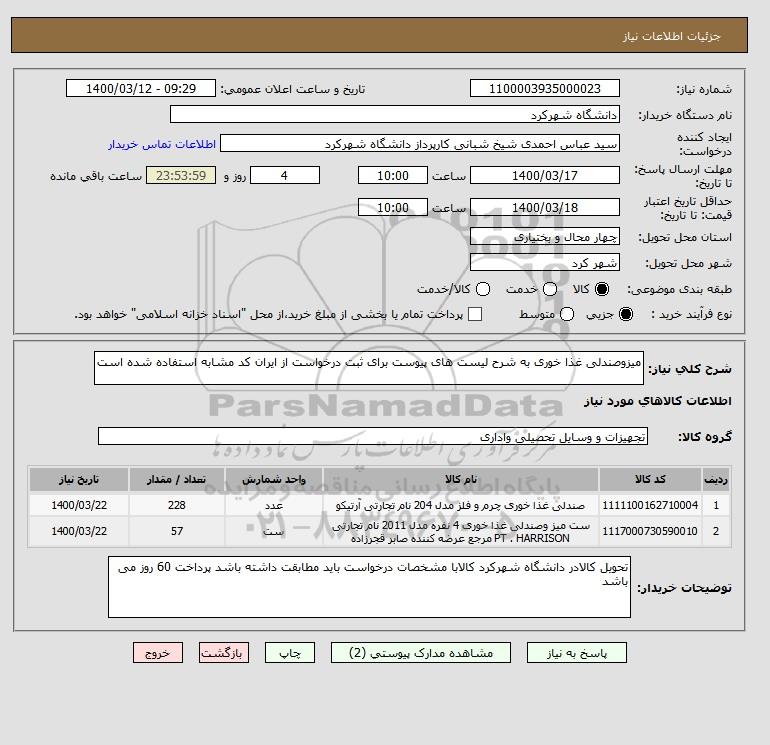Click the چاپ print button
Viewport: 770px width, 745px height.
click(x=290, y=653)
